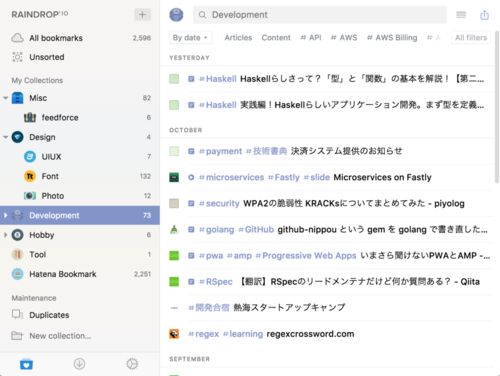Open the user profile avatar
The width and height of the screenshot is (500, 376).
(x=176, y=15)
